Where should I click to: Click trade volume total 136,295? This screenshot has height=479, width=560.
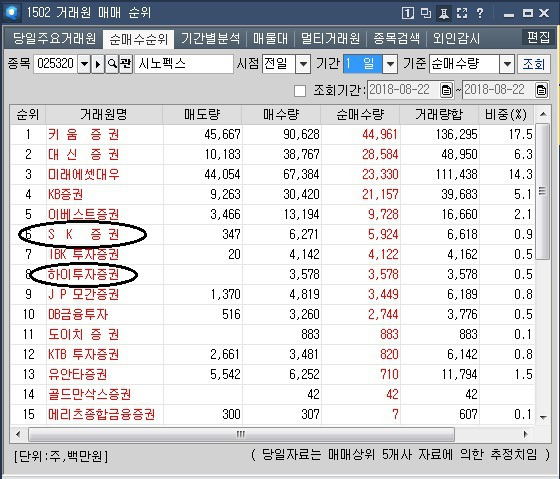click(x=456, y=135)
